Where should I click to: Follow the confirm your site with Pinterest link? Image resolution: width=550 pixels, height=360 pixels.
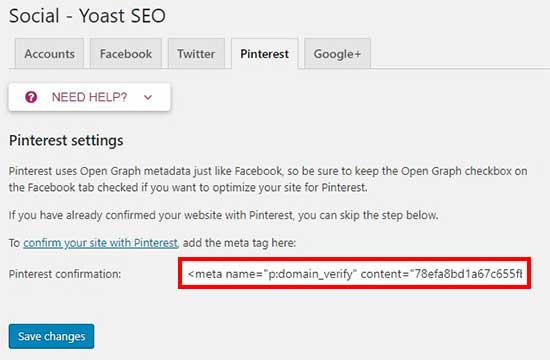101,242
